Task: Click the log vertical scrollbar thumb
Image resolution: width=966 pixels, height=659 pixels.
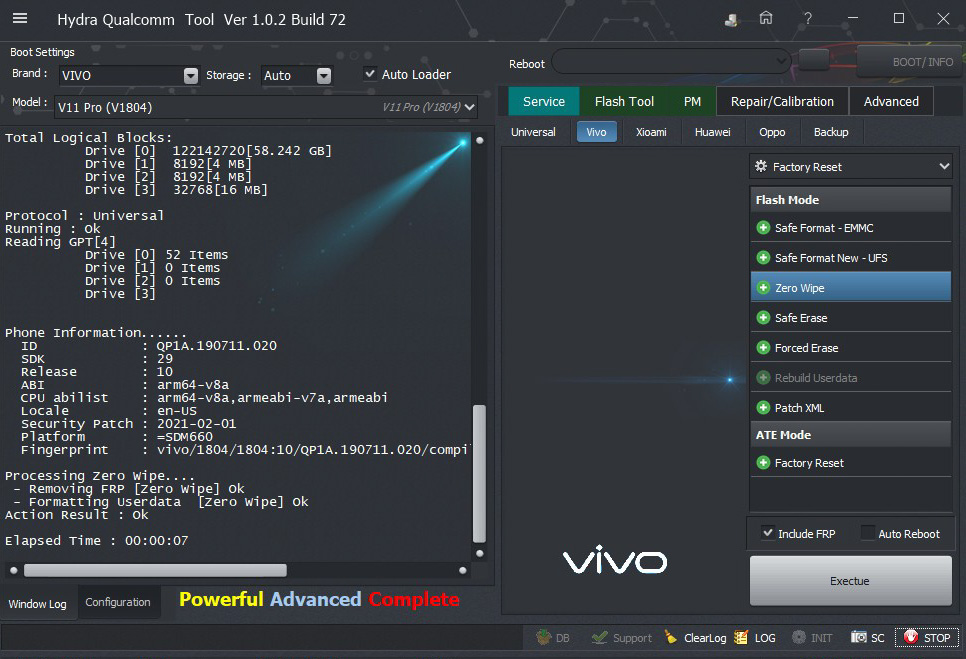Action: [479, 473]
